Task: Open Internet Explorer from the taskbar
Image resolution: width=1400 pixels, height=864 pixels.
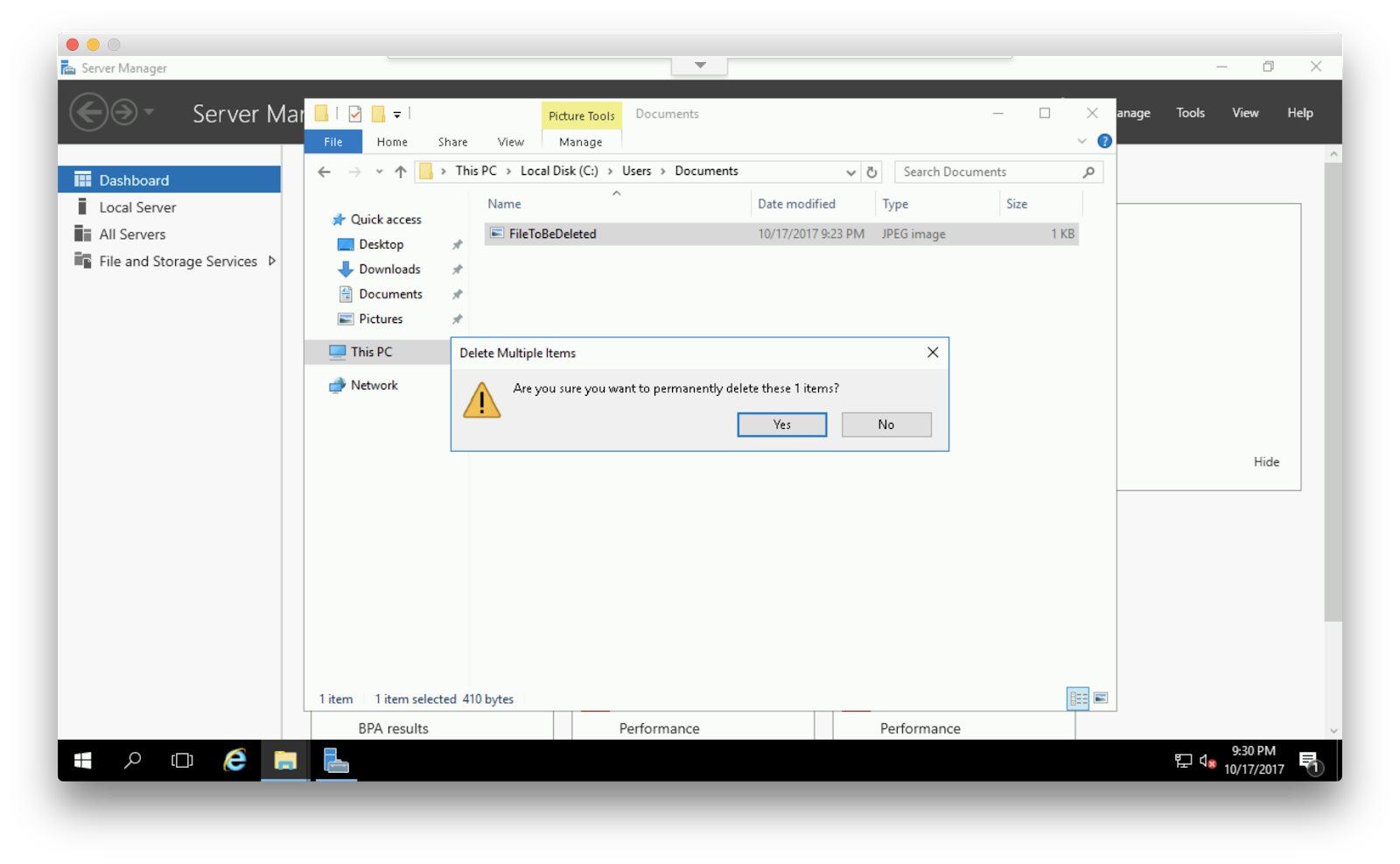Action: point(233,761)
